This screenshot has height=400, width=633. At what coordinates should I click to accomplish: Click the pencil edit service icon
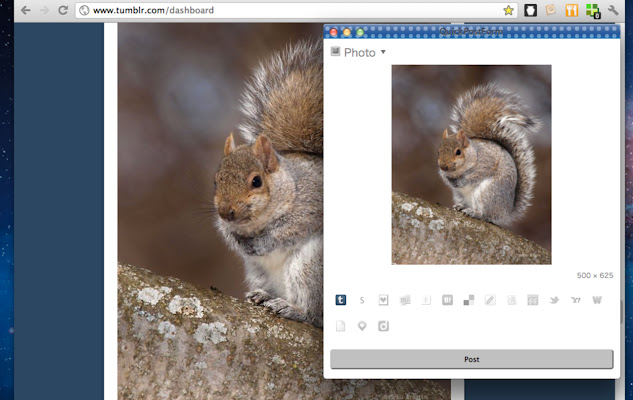pyautogui.click(x=490, y=300)
